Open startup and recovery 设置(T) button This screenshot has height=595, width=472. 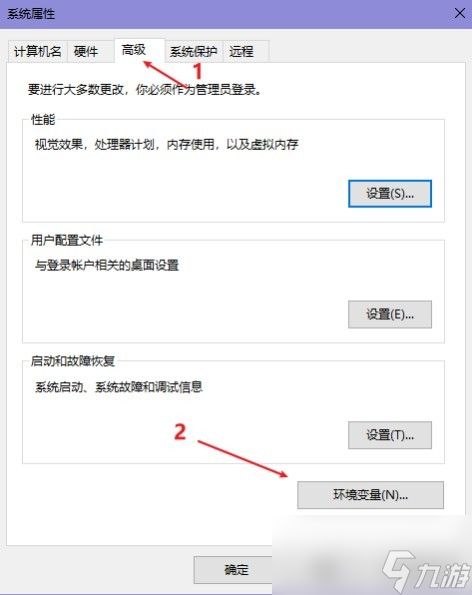390,435
